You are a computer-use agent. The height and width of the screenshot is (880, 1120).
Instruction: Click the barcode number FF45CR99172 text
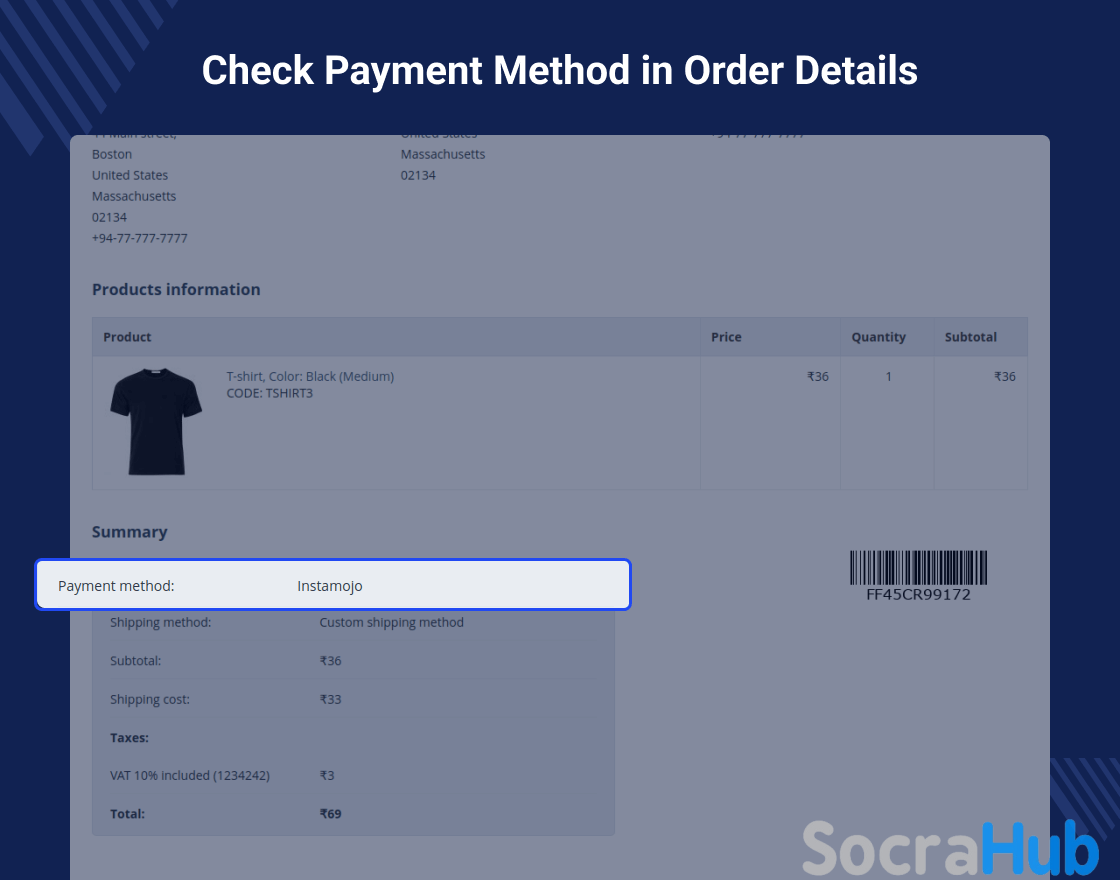(918, 594)
